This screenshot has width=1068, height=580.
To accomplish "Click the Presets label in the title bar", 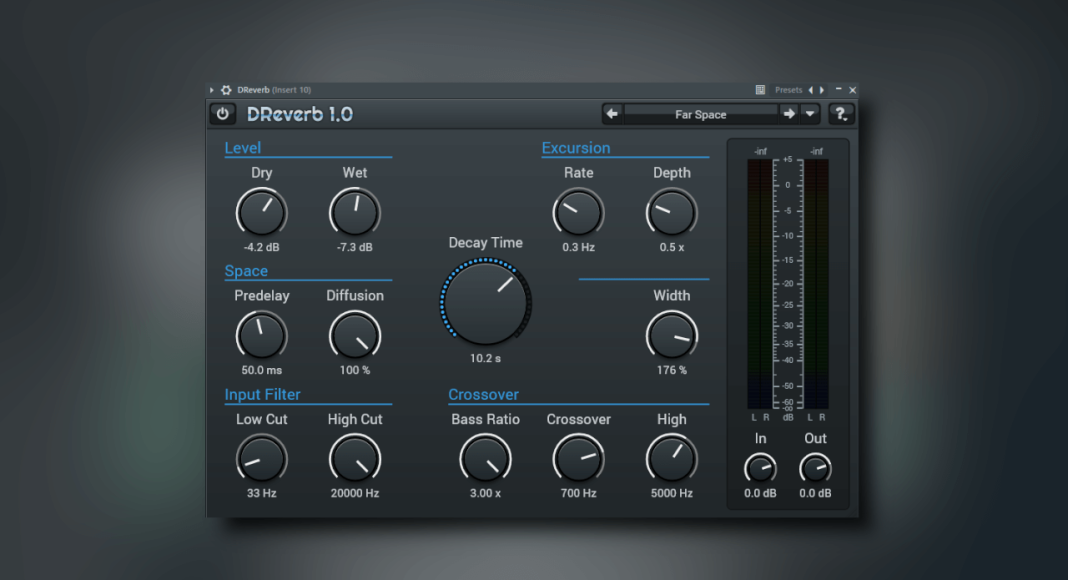I will click(789, 90).
